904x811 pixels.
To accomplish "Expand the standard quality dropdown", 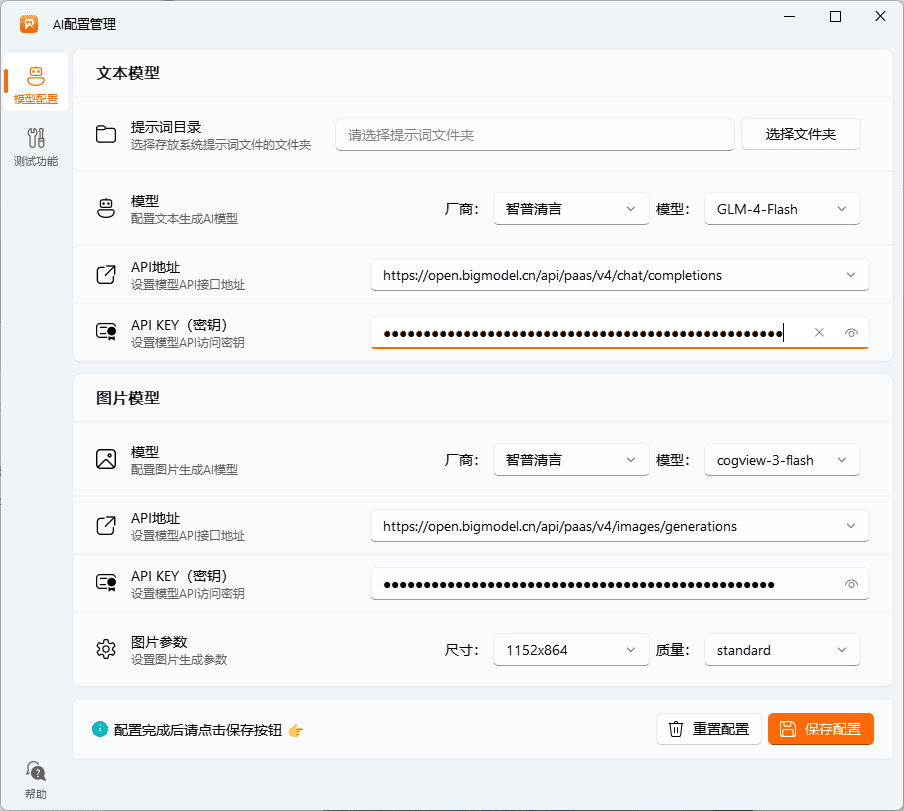I will 782,650.
